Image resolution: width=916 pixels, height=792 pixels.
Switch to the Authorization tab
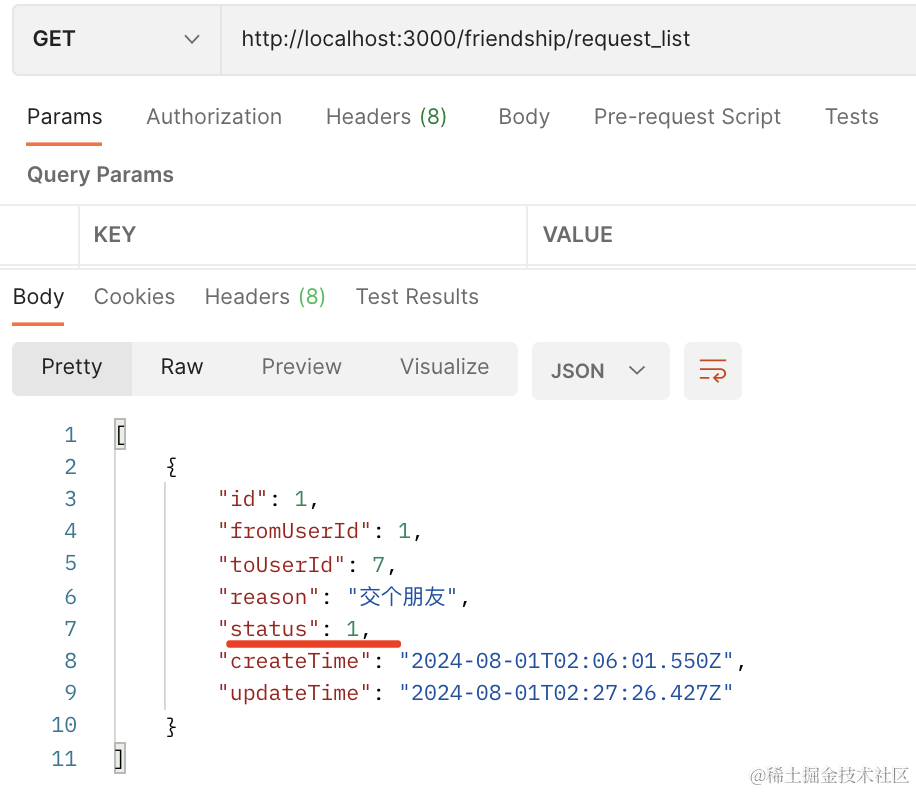[214, 117]
